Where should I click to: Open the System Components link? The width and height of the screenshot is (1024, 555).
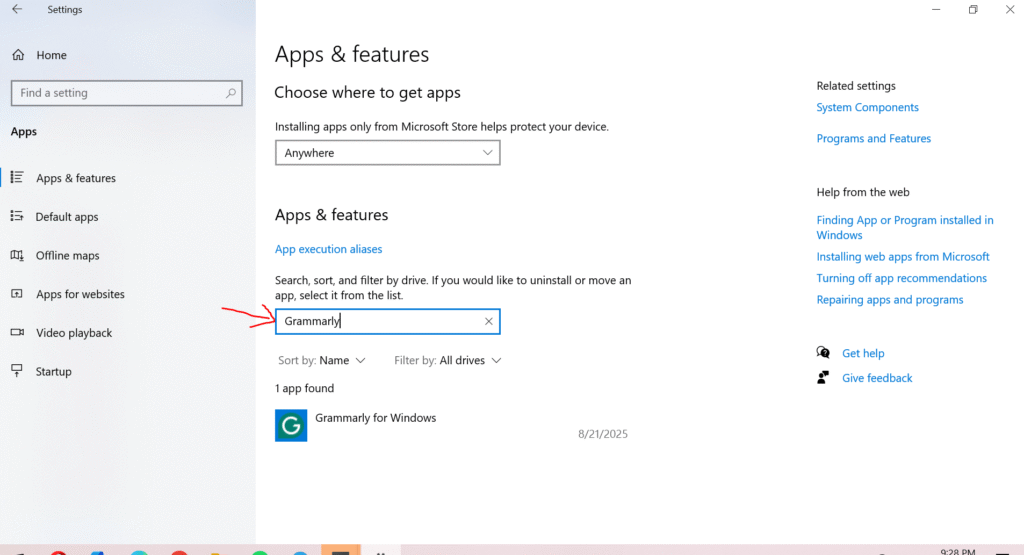coord(867,108)
